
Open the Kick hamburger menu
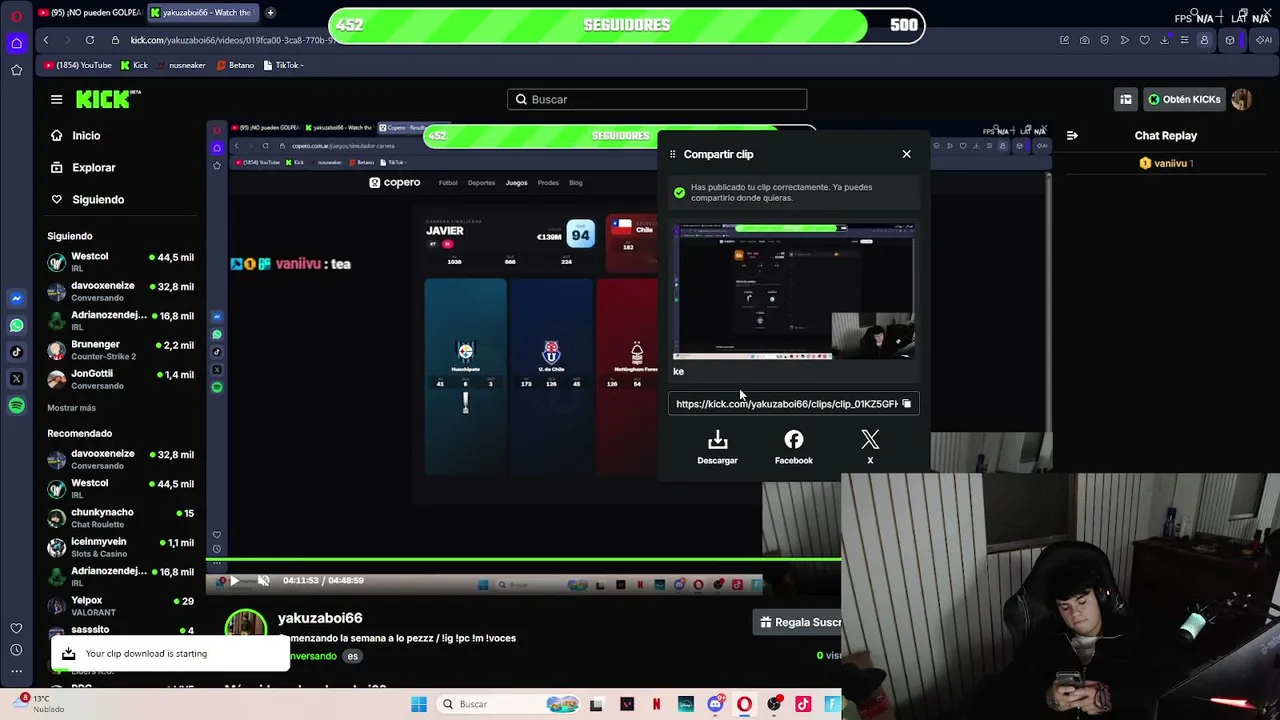[x=57, y=99]
